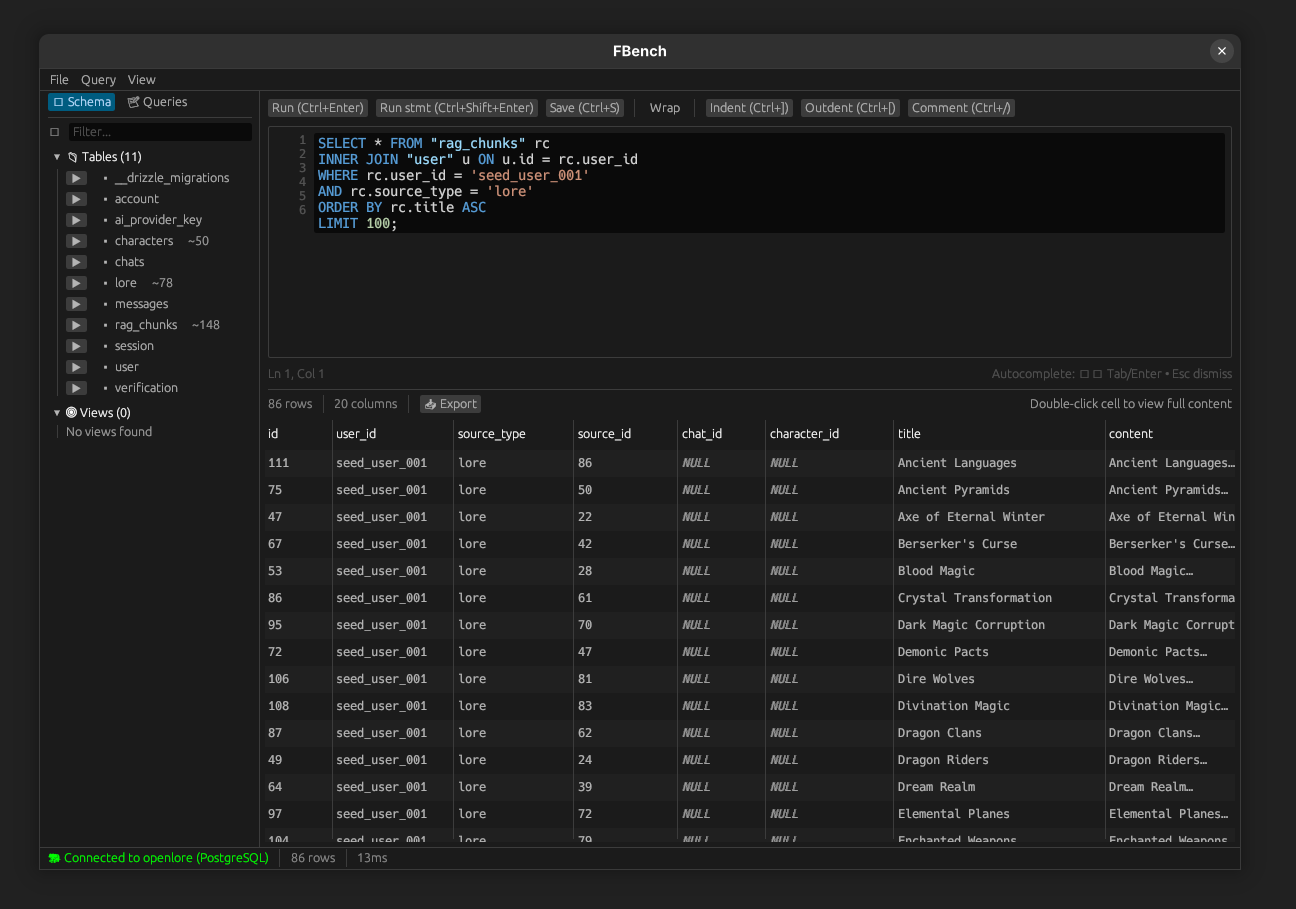Click the run preview icon beside the lore table
This screenshot has width=1296, height=909.
76,282
